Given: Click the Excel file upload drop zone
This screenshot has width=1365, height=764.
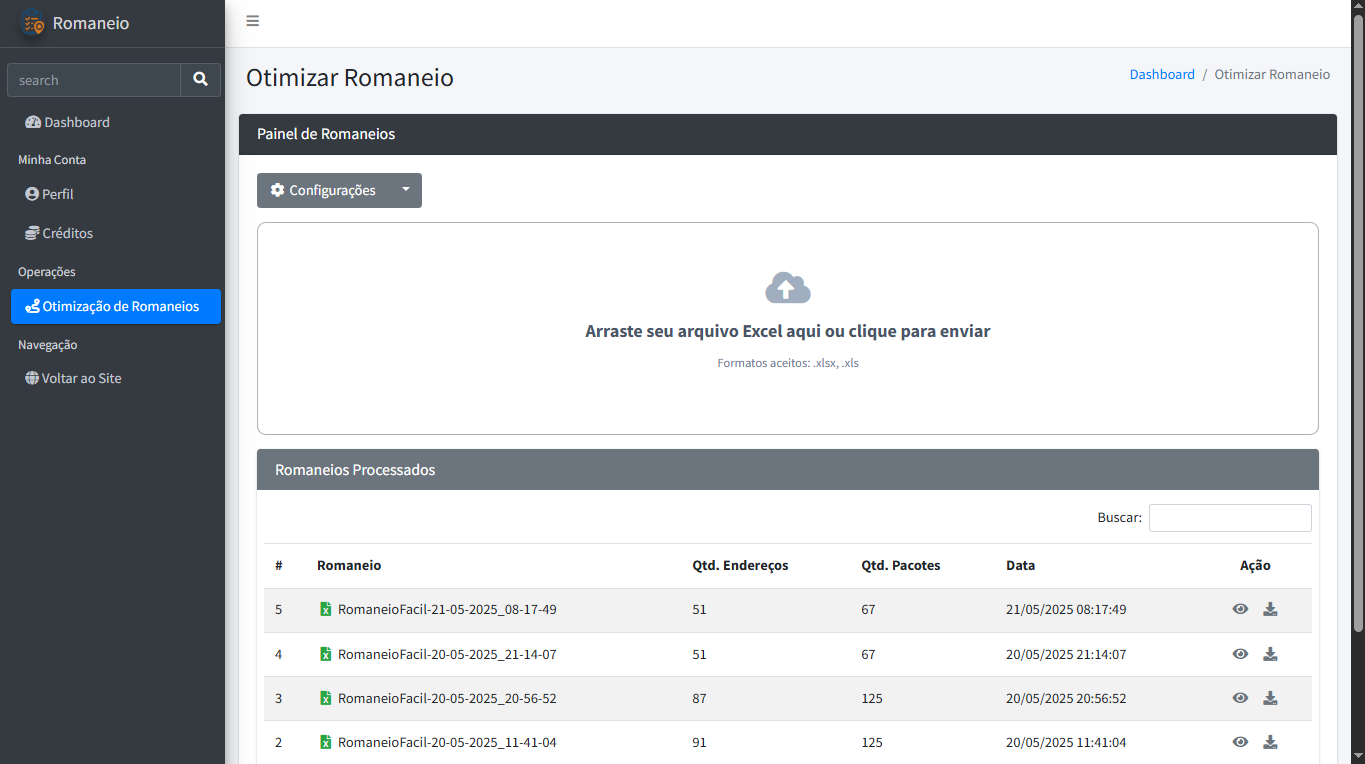Looking at the screenshot, I should [x=788, y=328].
